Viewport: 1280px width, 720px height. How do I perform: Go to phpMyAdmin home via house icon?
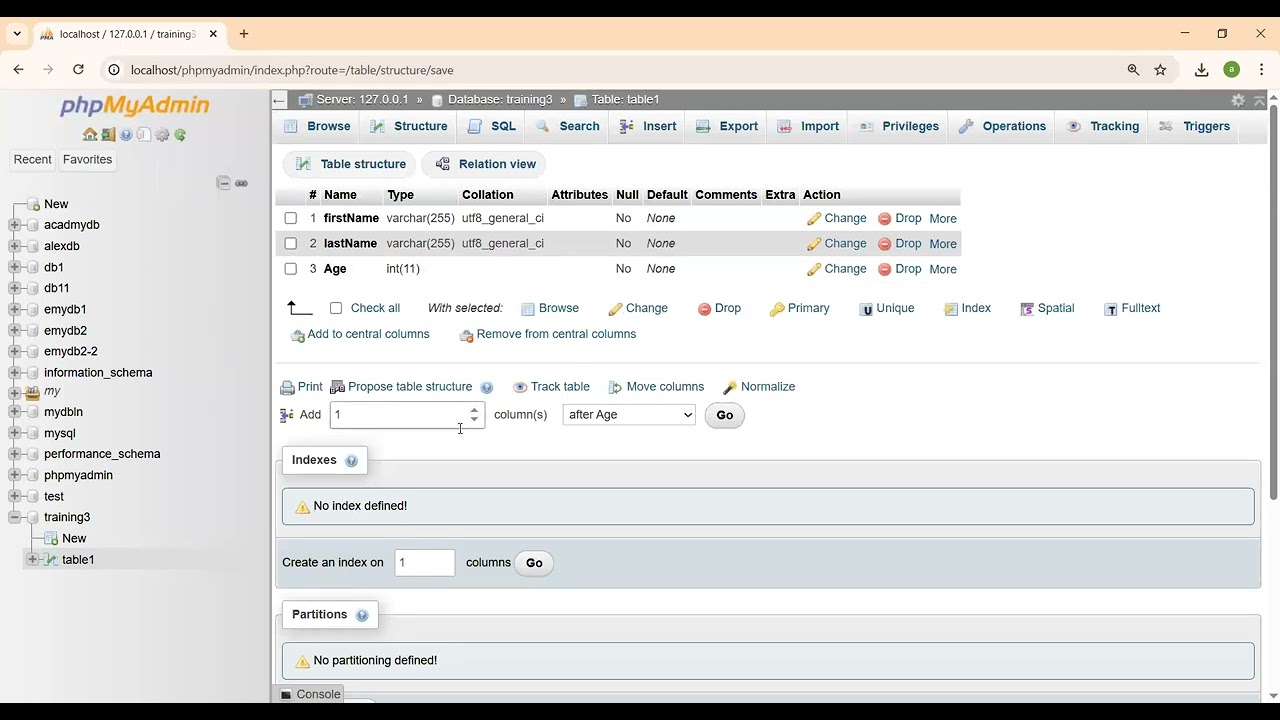(x=90, y=135)
